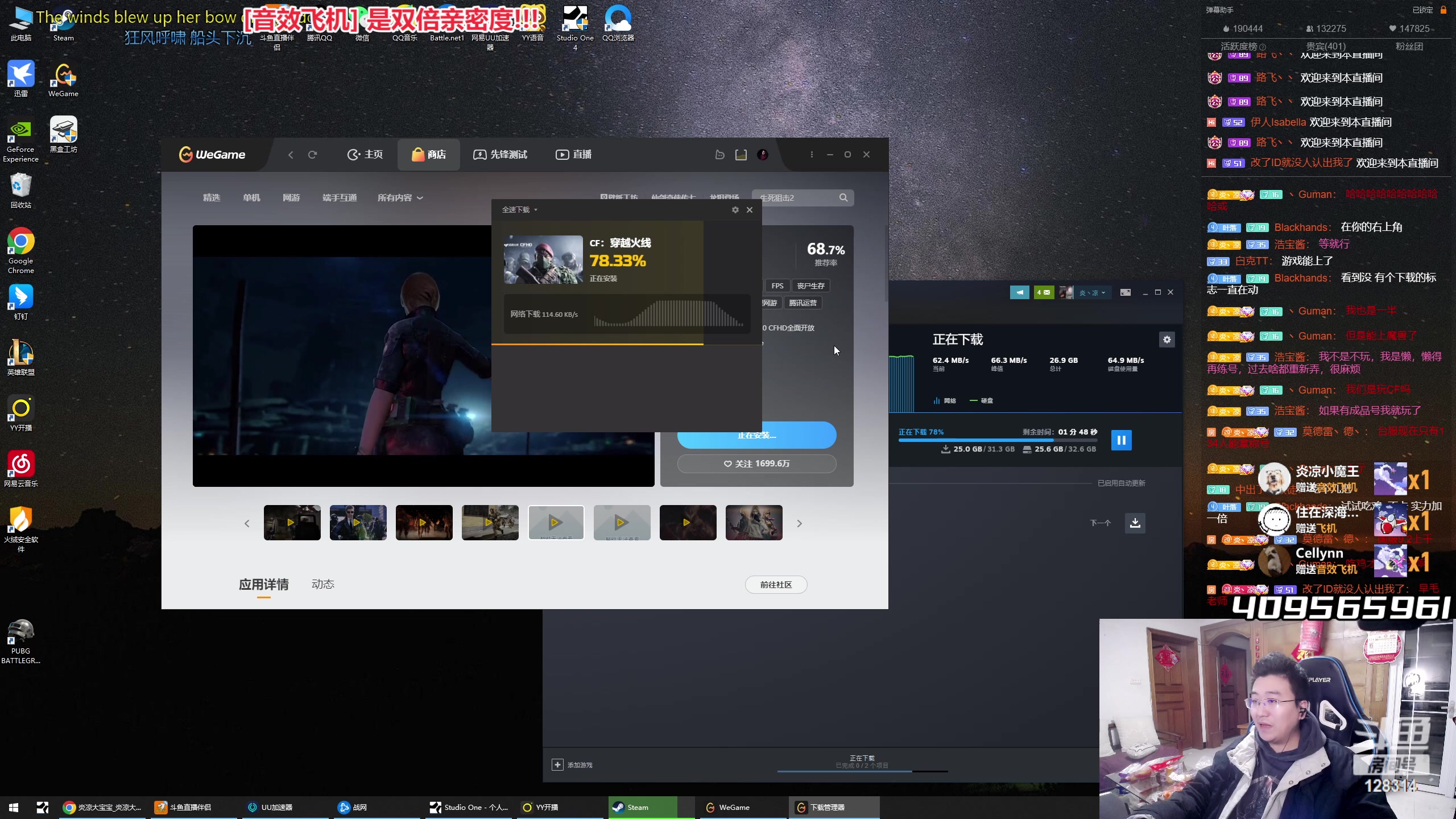Image resolution: width=1456 pixels, height=819 pixels.
Task: Open the 贵宾(401) tab
Action: (1326, 47)
